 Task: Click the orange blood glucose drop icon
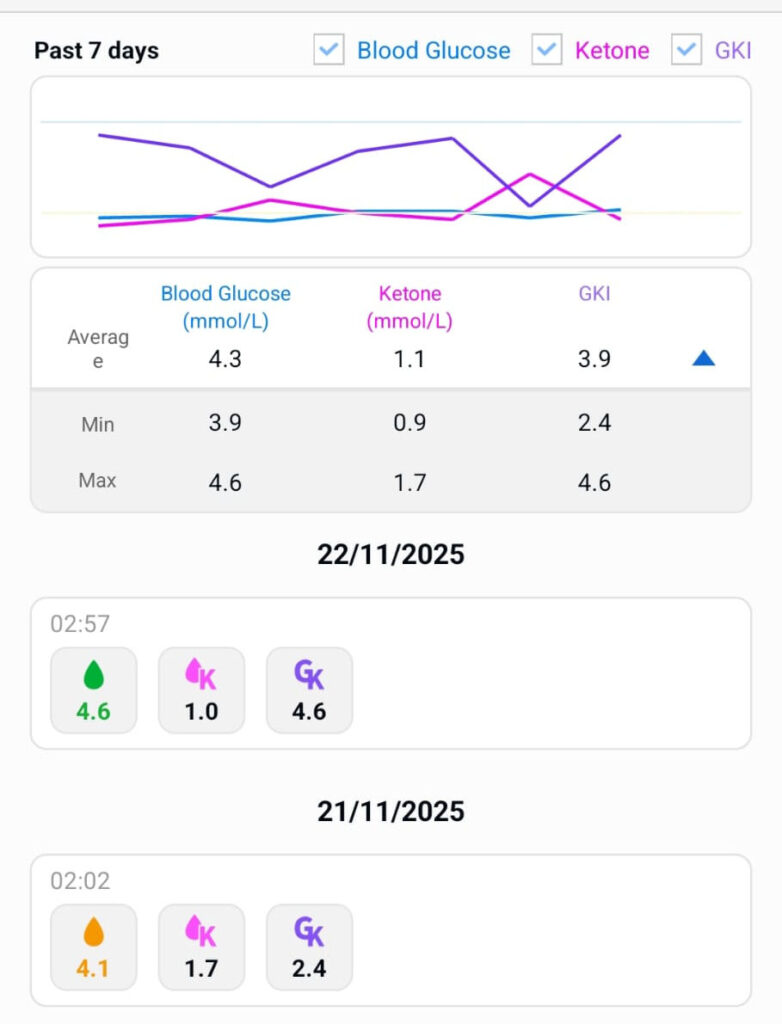93,934
